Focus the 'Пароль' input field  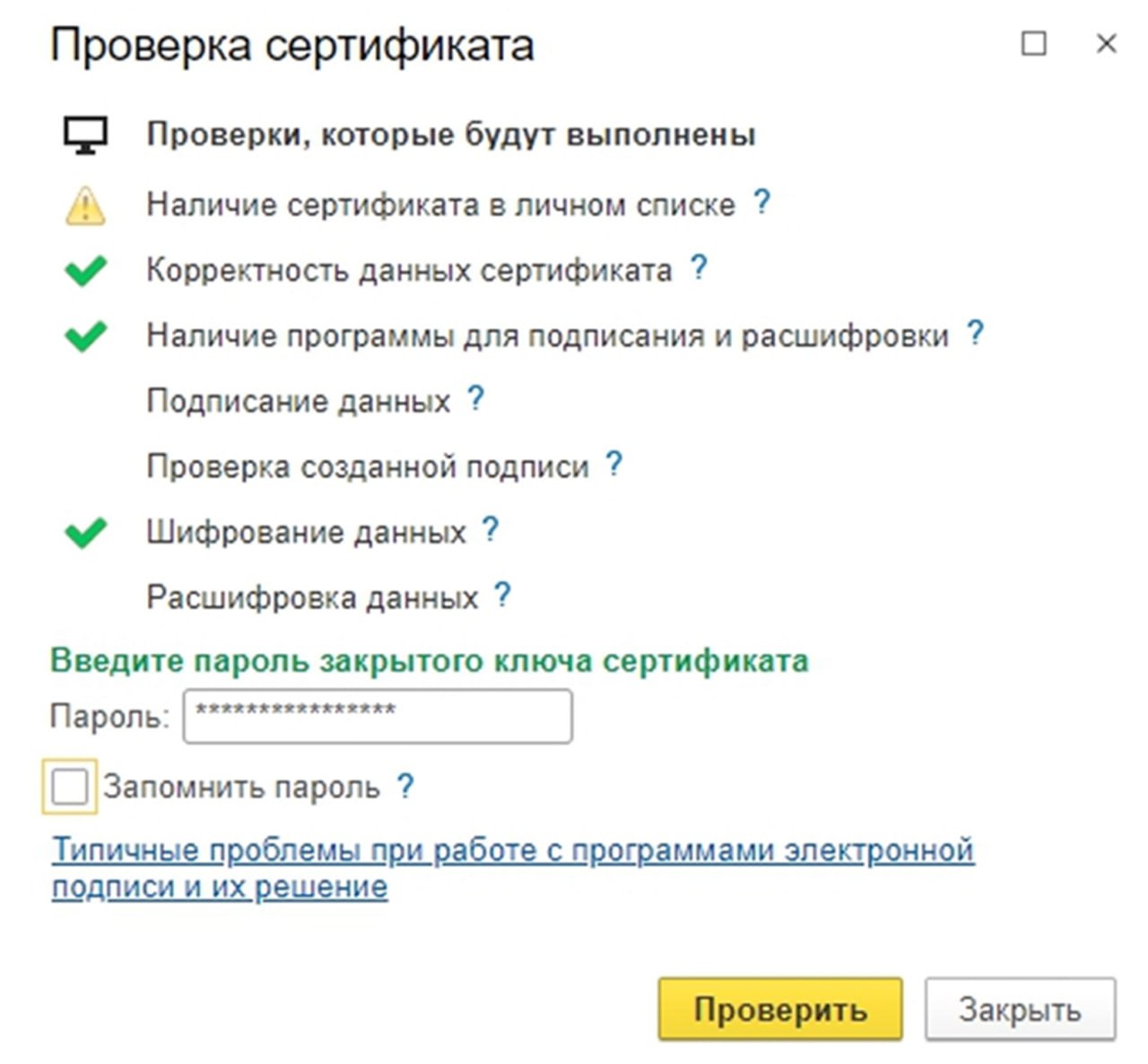click(377, 716)
